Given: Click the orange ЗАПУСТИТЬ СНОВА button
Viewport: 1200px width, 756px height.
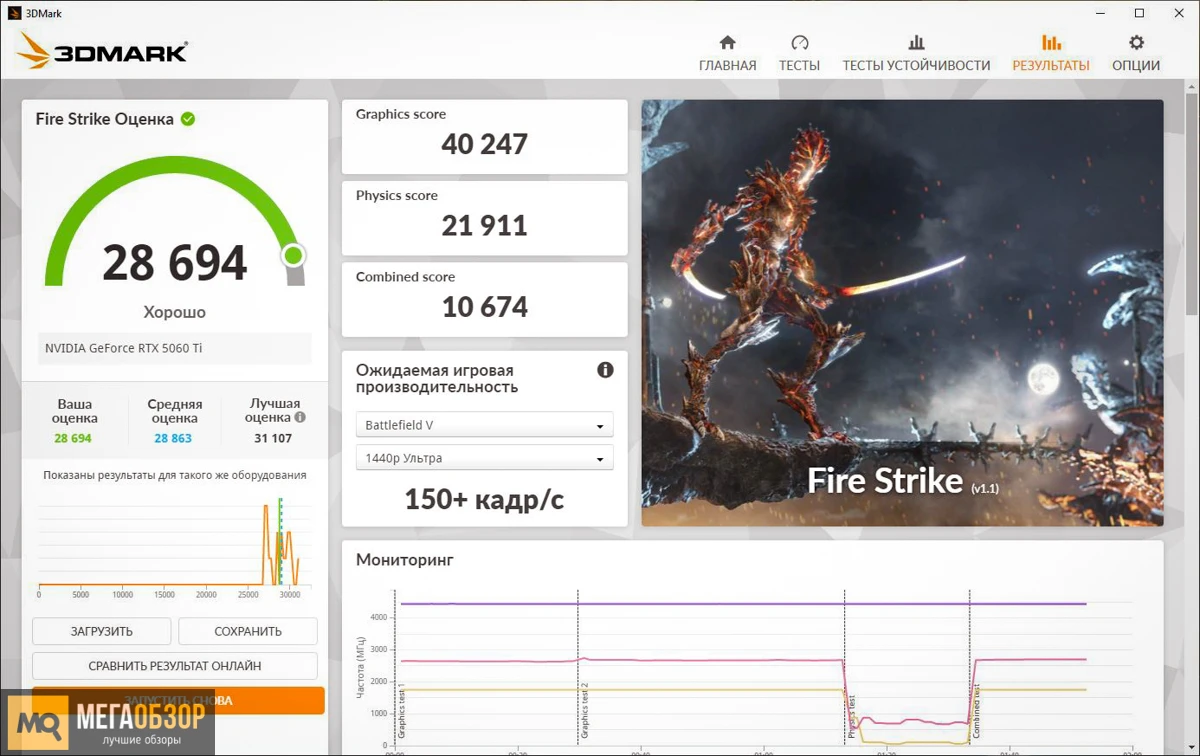Looking at the screenshot, I should click(x=178, y=700).
